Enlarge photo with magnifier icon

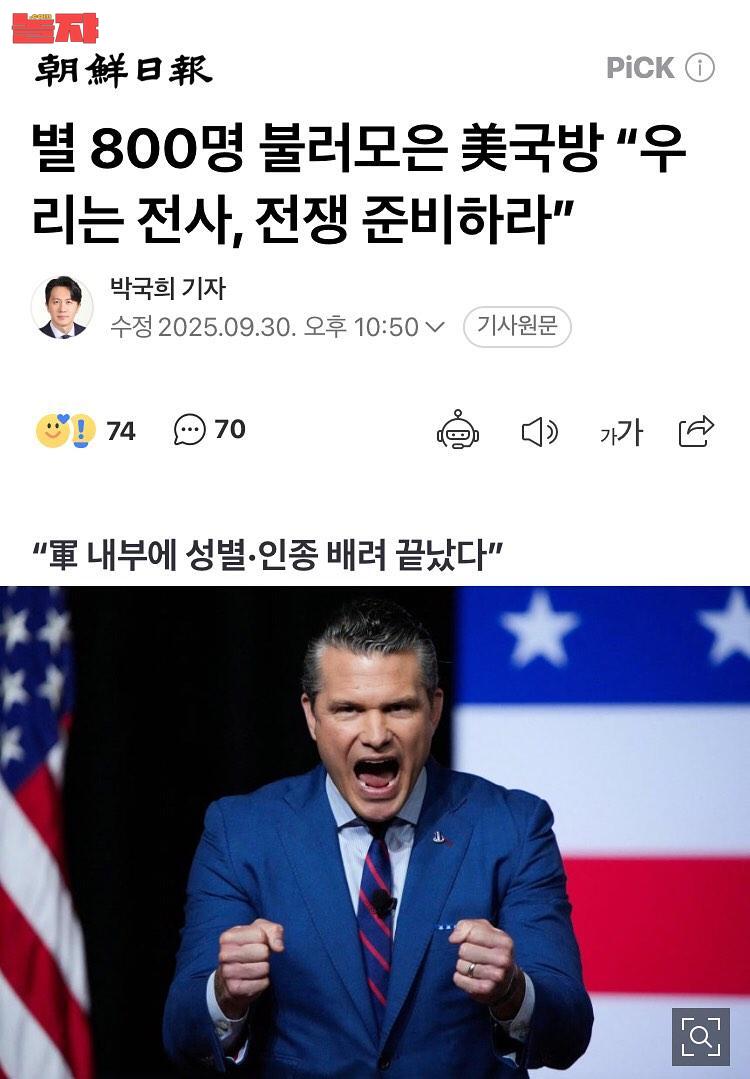700,1036
